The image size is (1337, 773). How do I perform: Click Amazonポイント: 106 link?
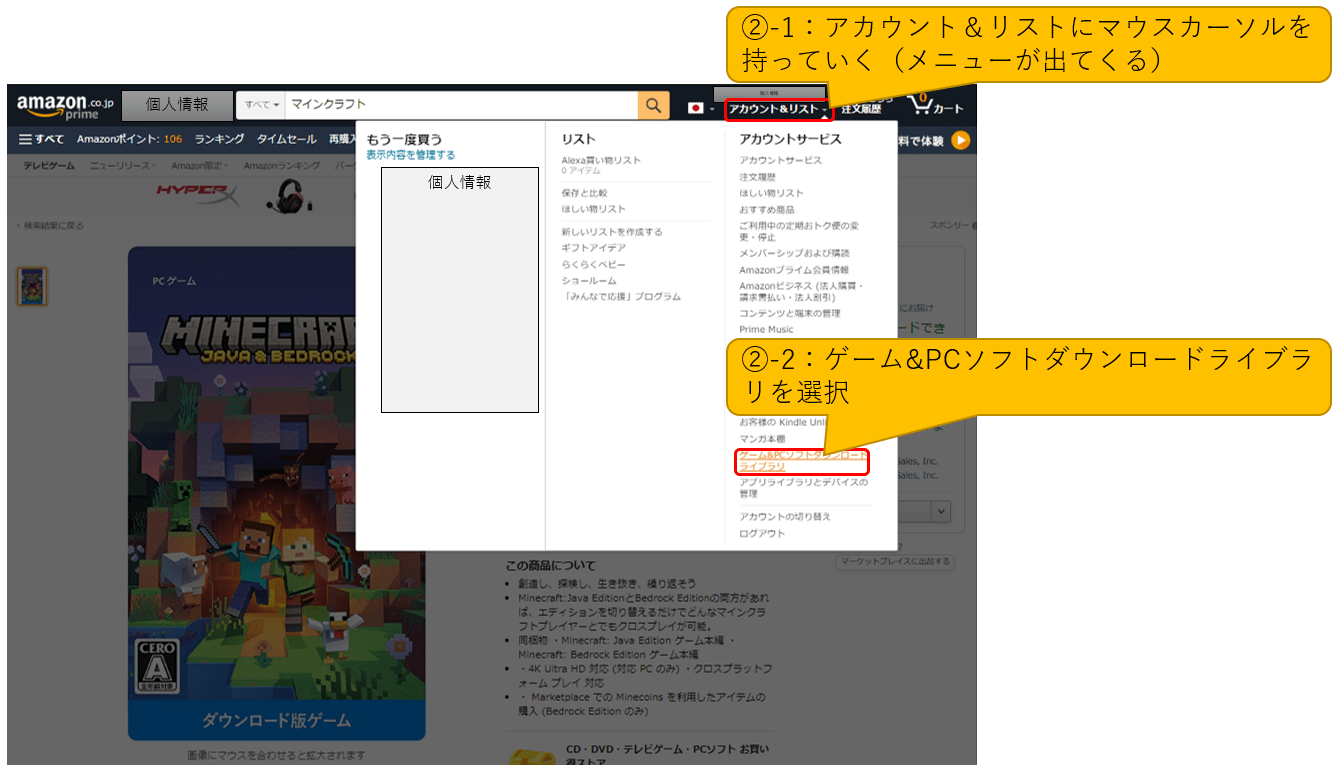coord(129,140)
